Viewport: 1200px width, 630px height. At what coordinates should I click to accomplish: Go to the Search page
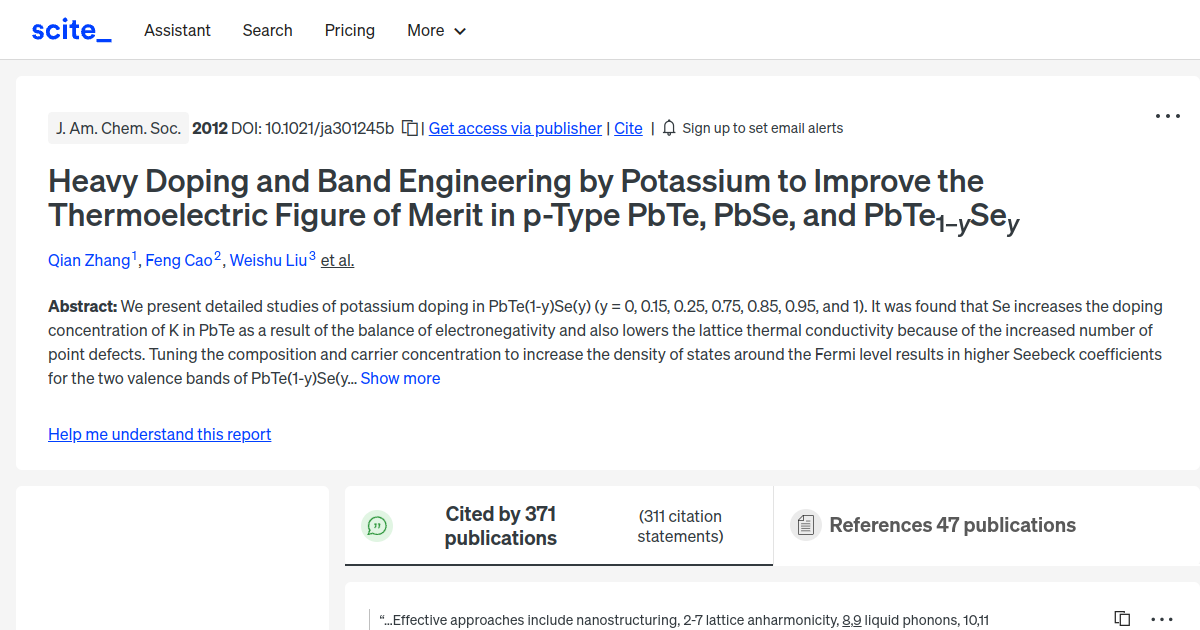267,30
